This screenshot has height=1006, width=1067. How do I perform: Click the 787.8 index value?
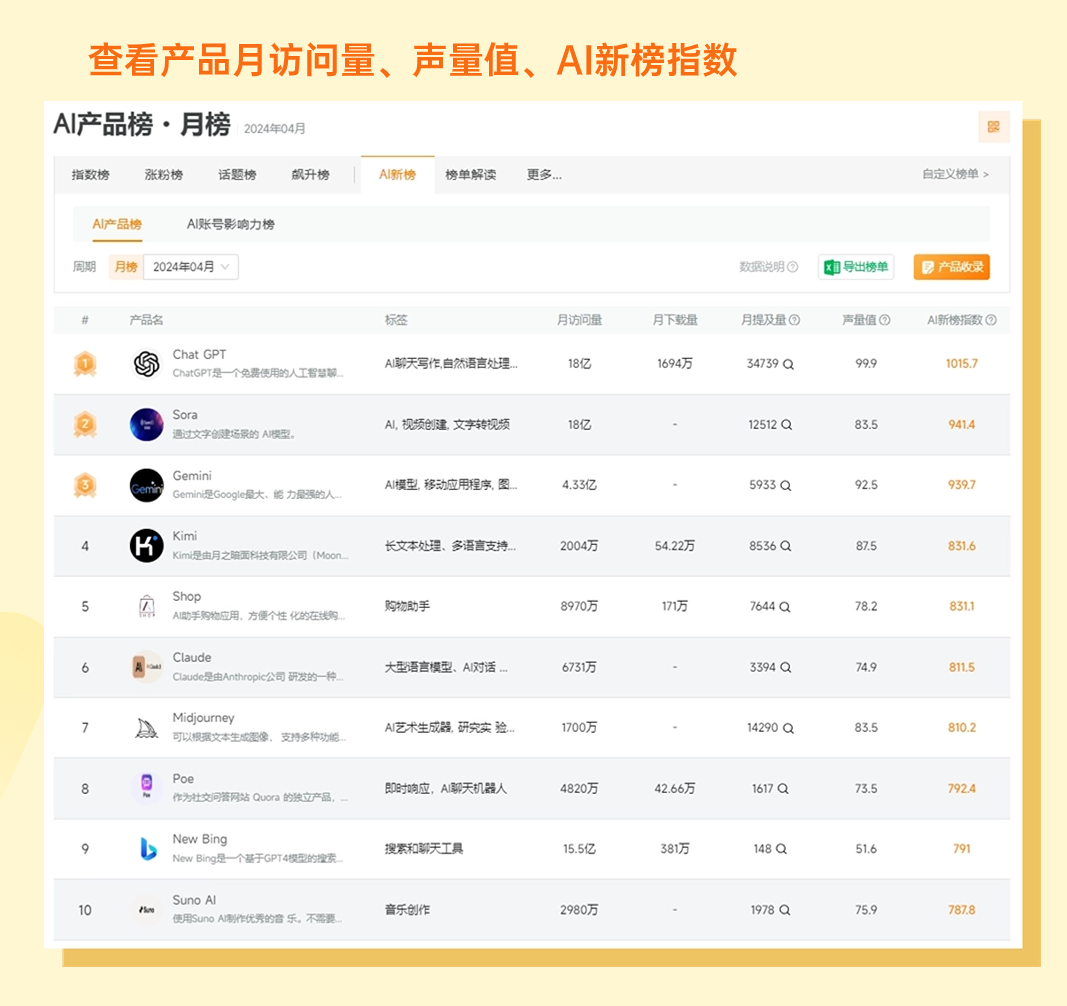(x=962, y=909)
